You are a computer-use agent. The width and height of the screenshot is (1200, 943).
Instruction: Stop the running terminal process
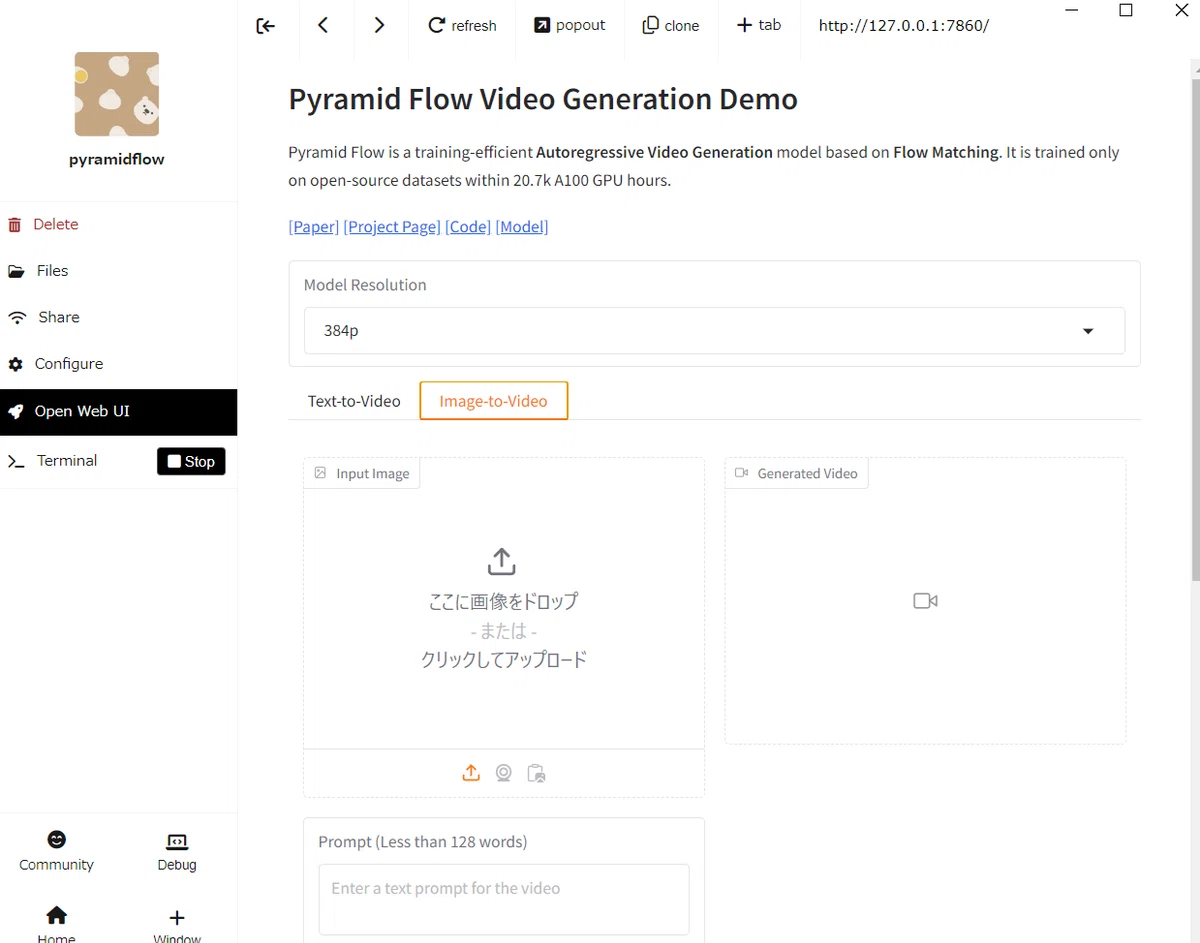(191, 461)
